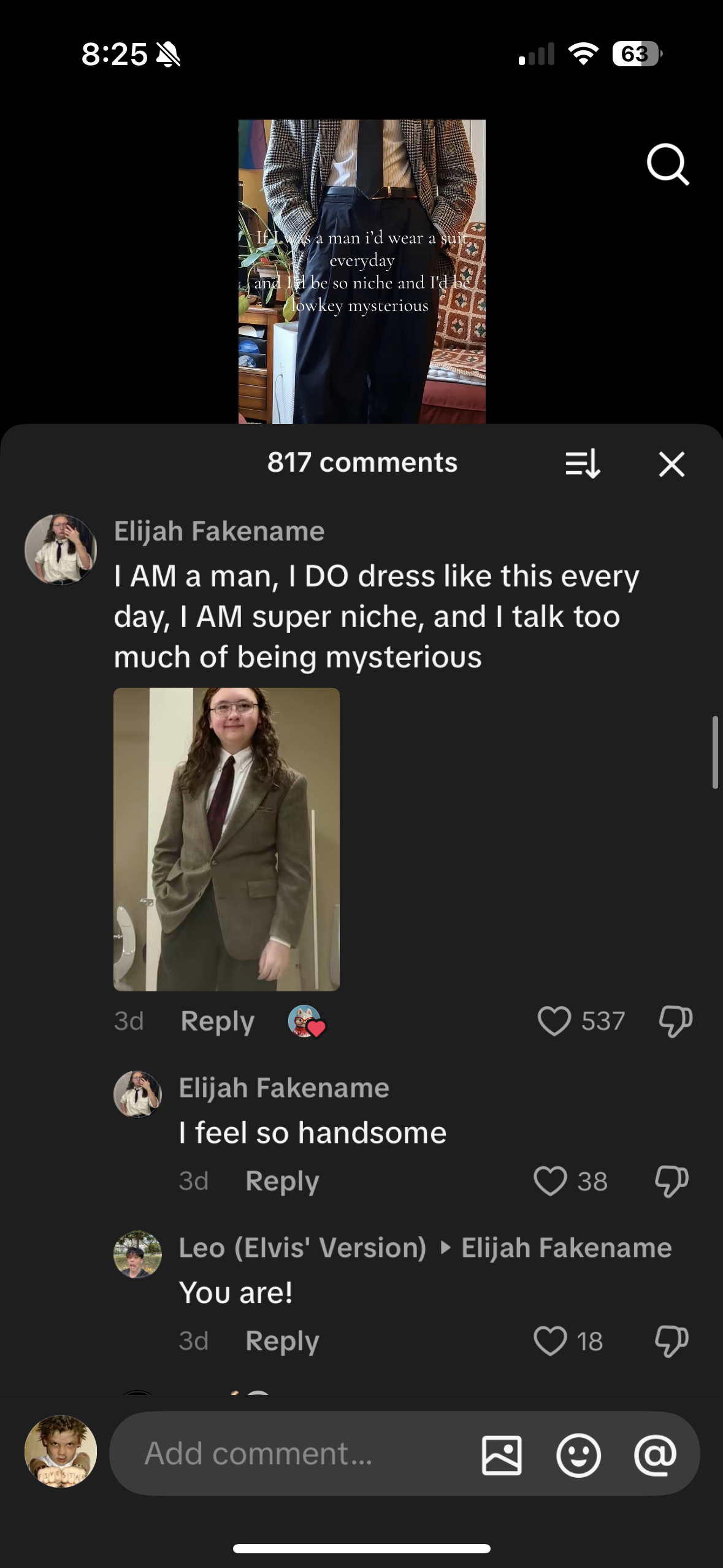Dislike Leo's "You are!" reply
Viewport: 723px width, 1568px height.
671,1340
